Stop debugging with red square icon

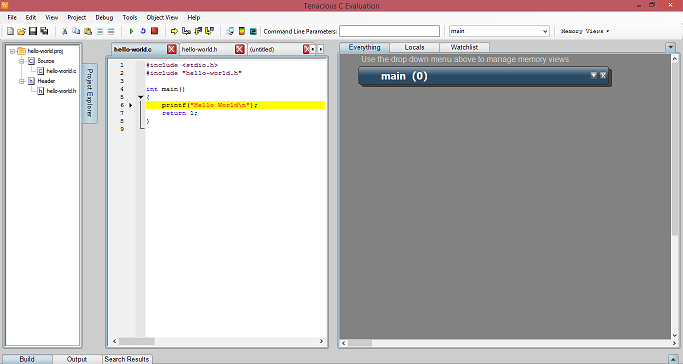[x=154, y=31]
